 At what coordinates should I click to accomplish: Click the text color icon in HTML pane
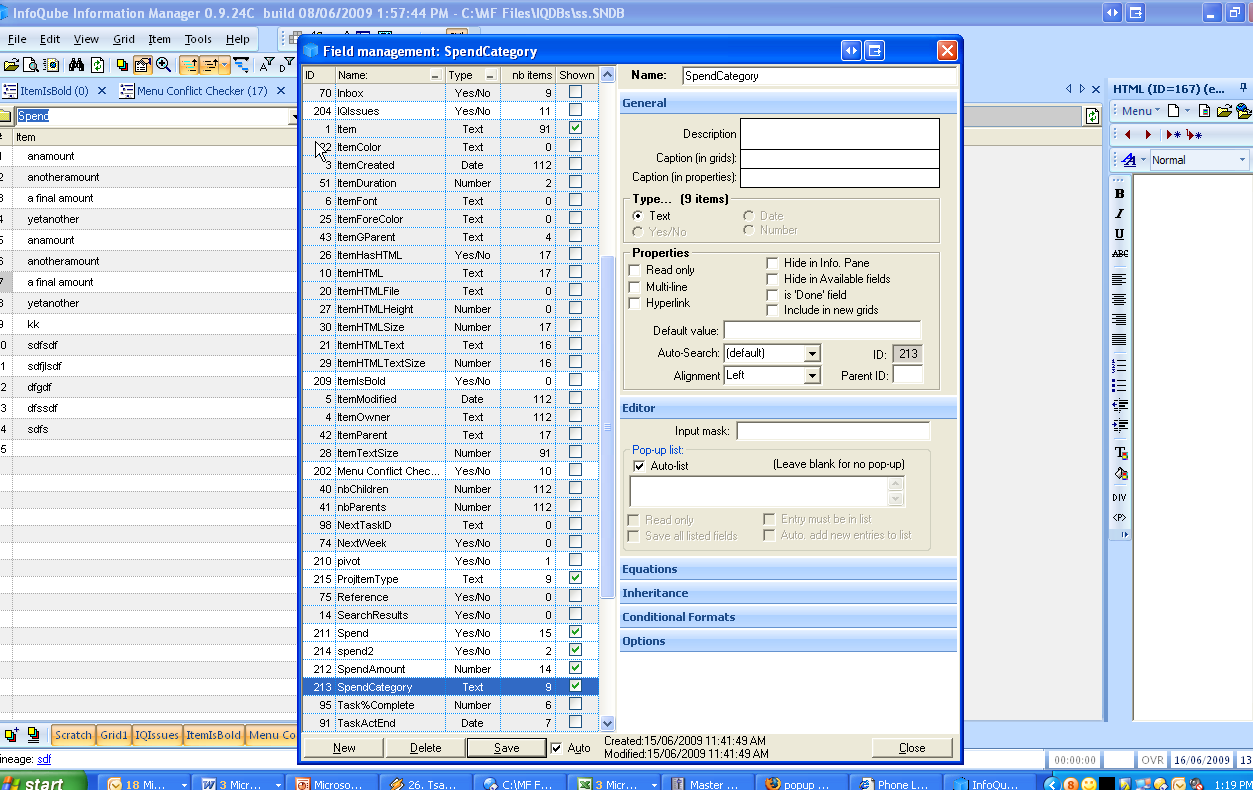(1119, 453)
